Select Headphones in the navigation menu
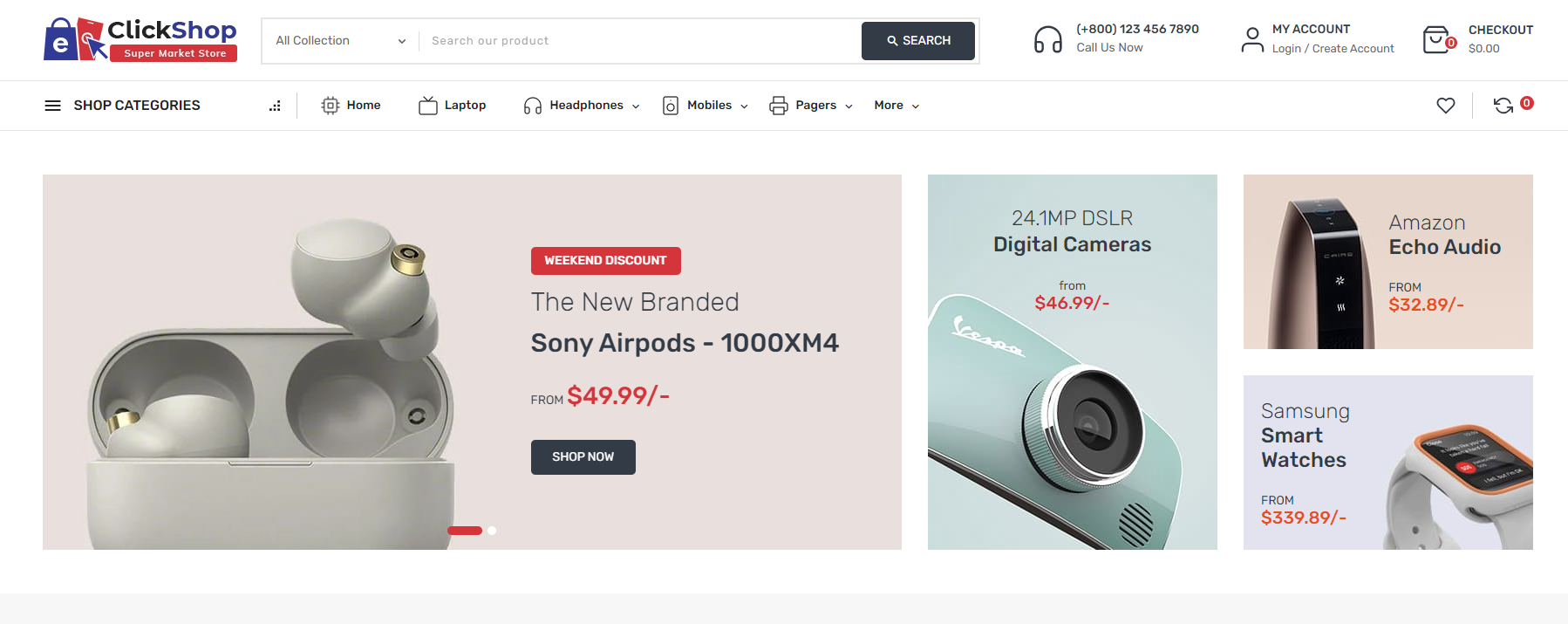The width and height of the screenshot is (1568, 624). [585, 105]
